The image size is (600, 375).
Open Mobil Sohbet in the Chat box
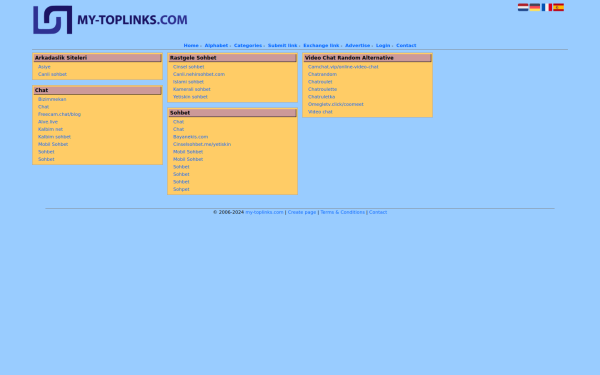[53, 144]
